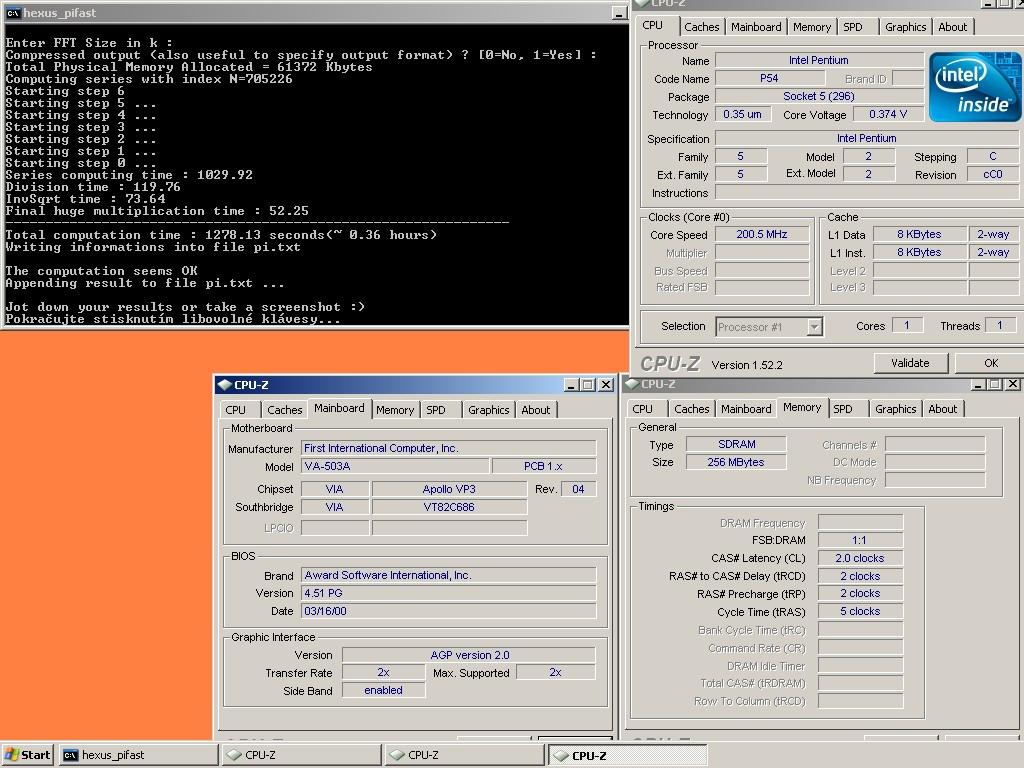The width and height of the screenshot is (1024, 768).
Task: Open Caches tab in Memory CPU-Z window
Action: click(692, 409)
